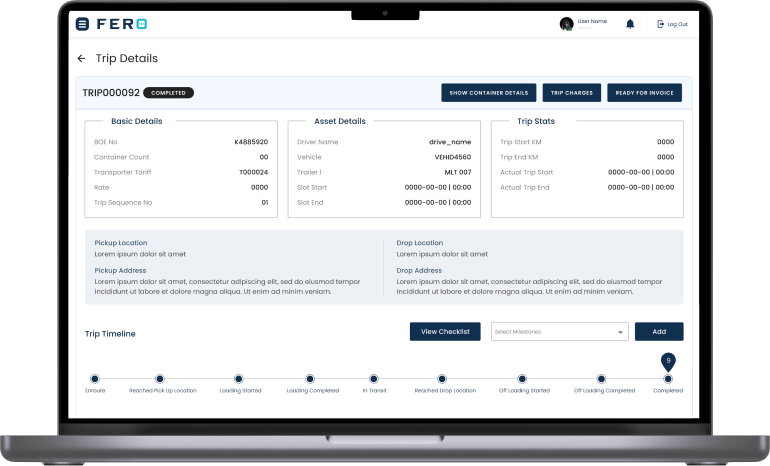Image resolution: width=770 pixels, height=466 pixels.
Task: Click the Trip Start KM value
Action: [665, 142]
